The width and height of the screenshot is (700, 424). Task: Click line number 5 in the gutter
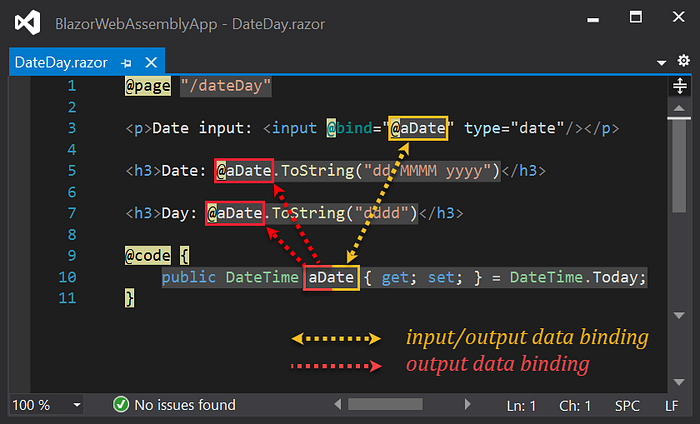pyautogui.click(x=72, y=170)
